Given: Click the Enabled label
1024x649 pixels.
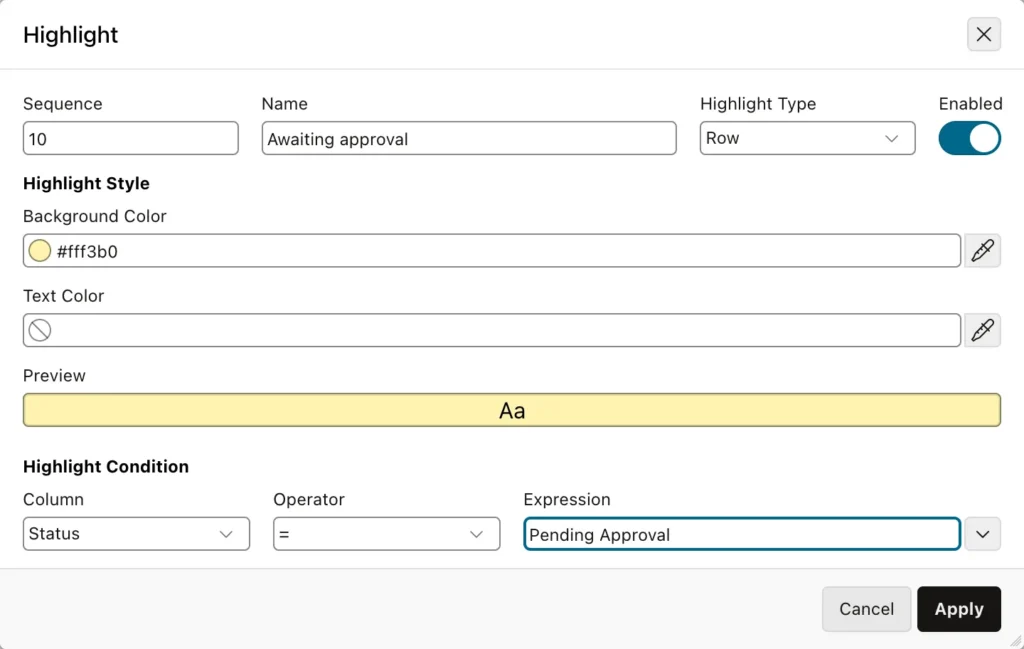Looking at the screenshot, I should pos(970,104).
